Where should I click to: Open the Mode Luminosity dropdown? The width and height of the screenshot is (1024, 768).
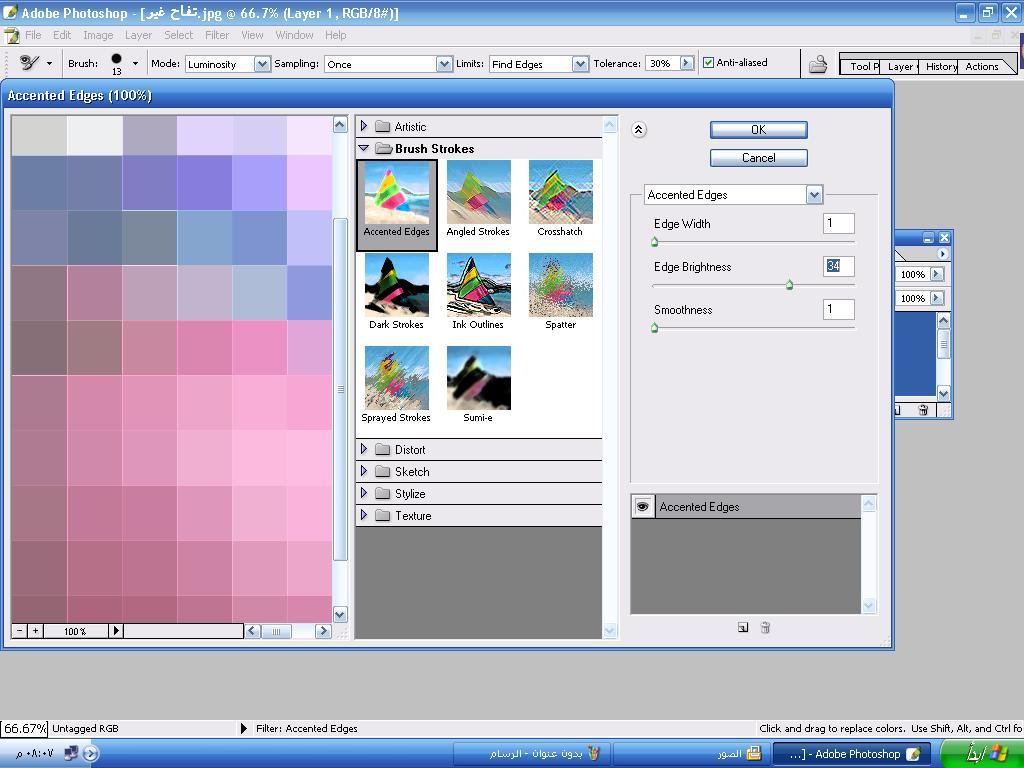pos(262,64)
